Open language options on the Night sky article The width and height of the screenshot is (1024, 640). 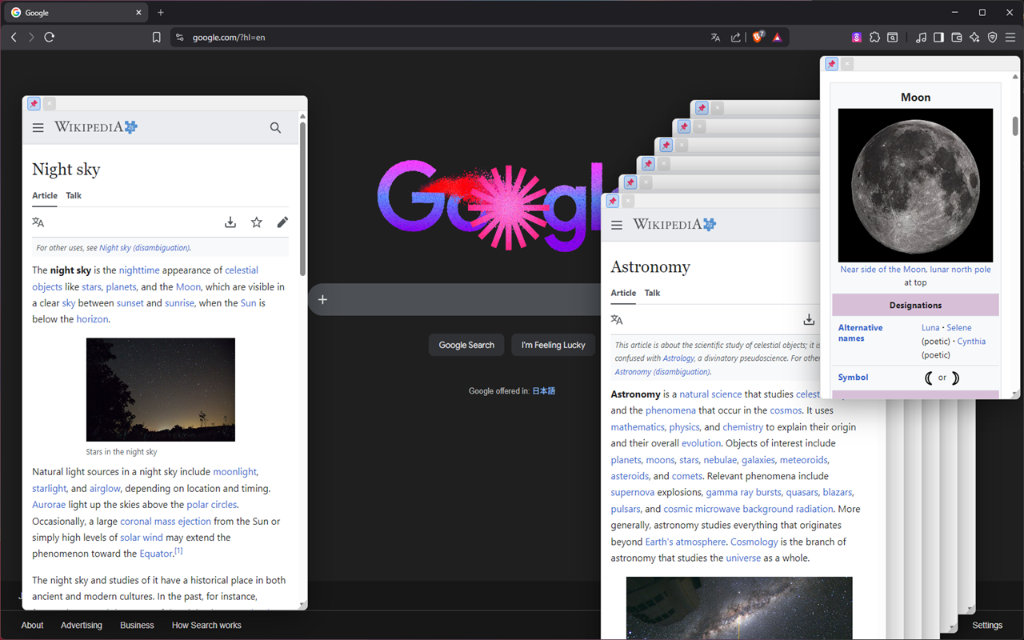pos(38,222)
